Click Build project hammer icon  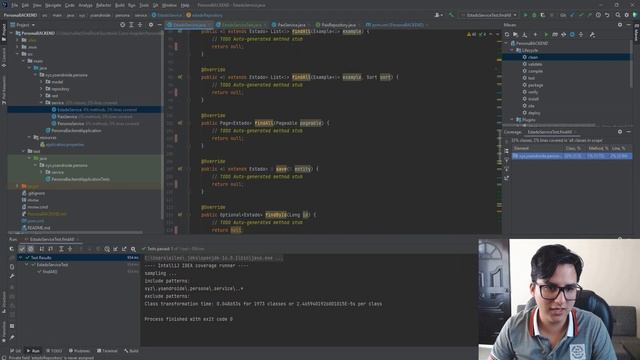(451, 15)
